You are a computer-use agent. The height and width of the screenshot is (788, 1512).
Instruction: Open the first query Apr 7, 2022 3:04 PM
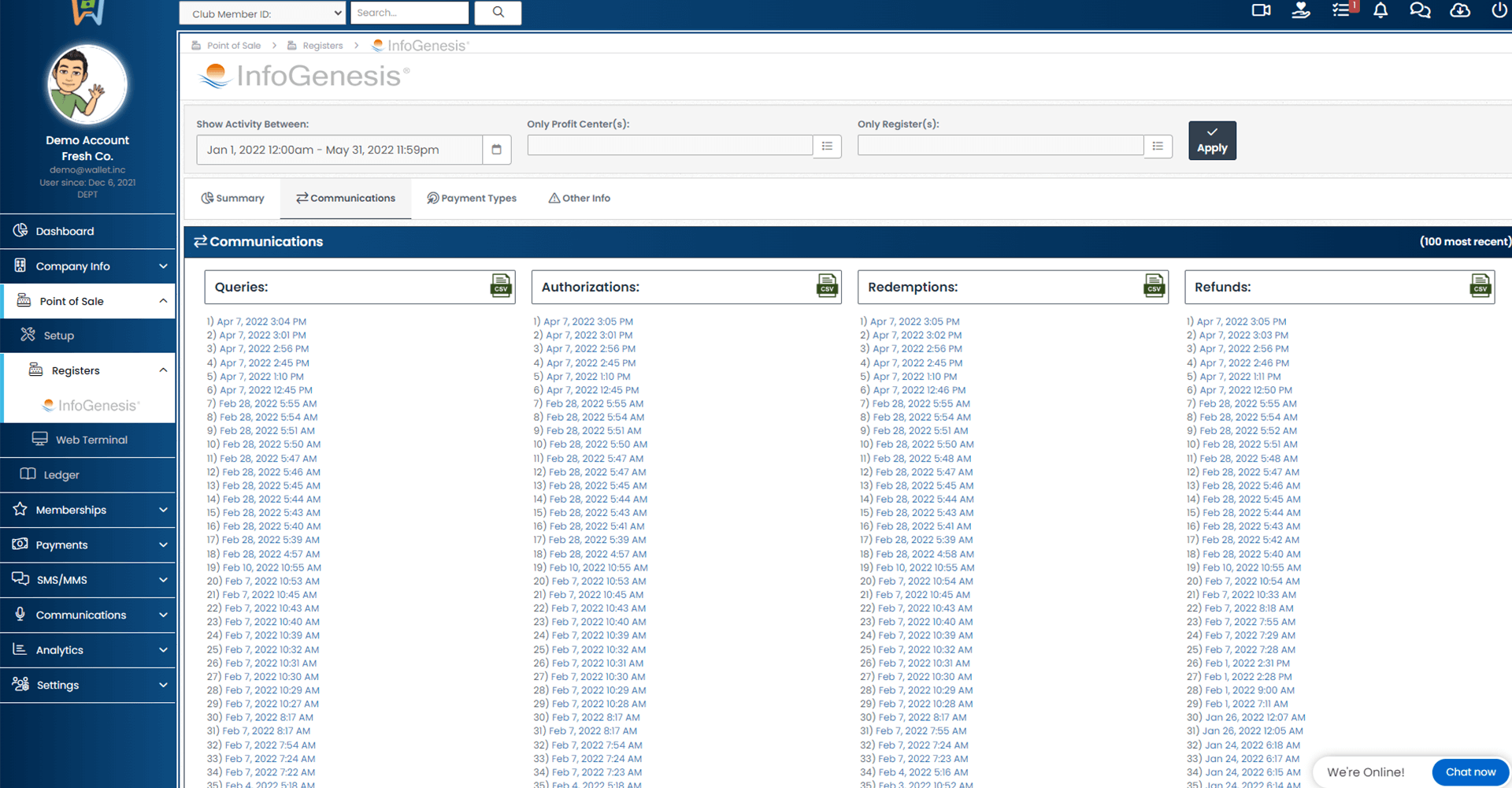pos(261,322)
